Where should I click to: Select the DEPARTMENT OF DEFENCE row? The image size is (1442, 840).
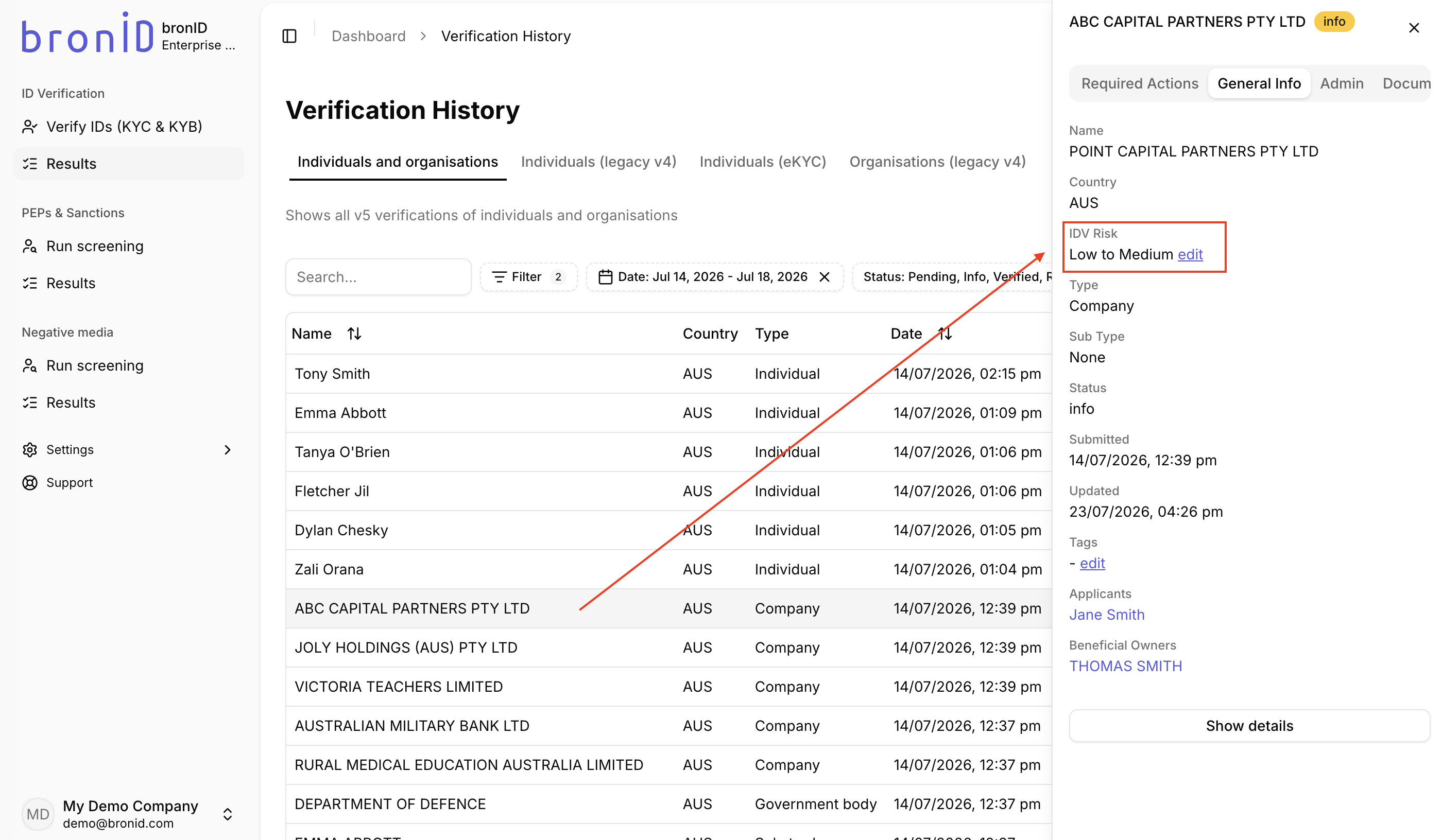pyautogui.click(x=668, y=804)
